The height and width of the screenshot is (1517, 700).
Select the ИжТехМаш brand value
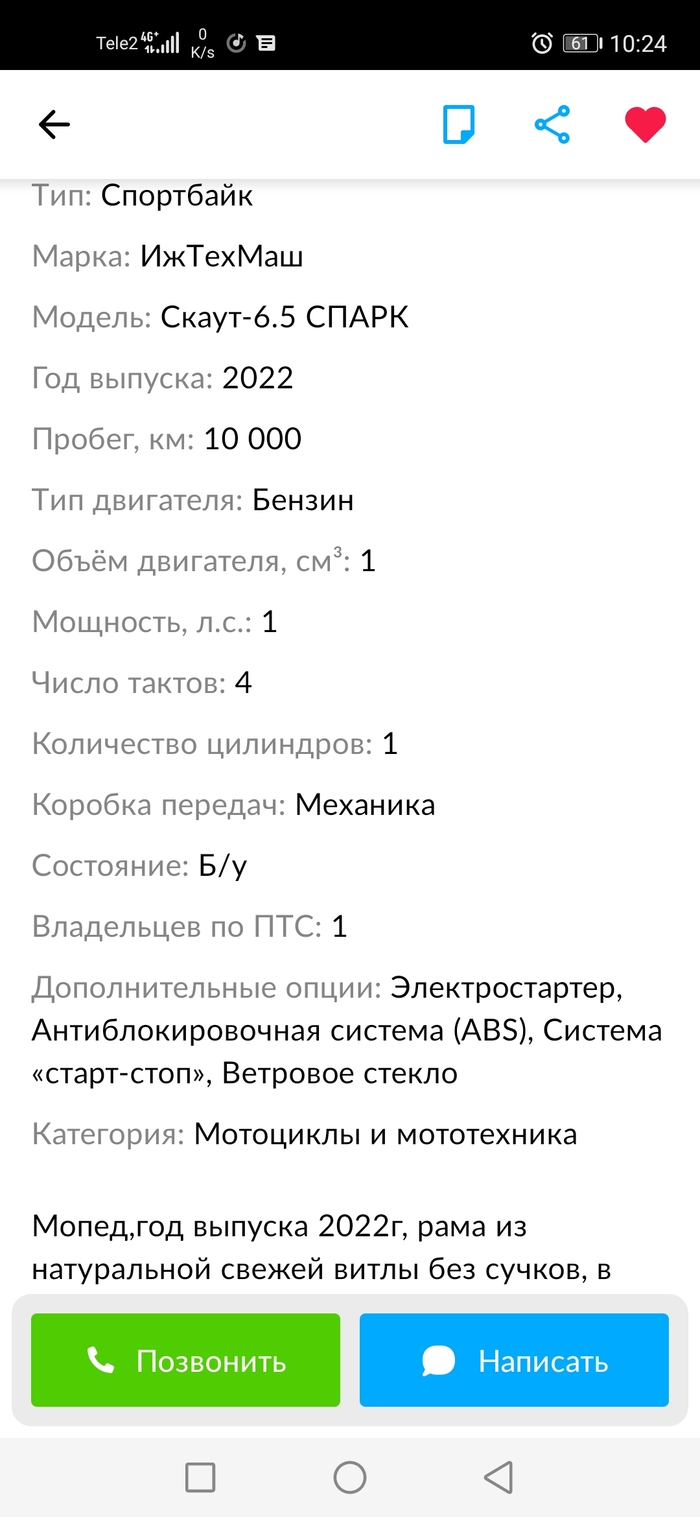(221, 257)
